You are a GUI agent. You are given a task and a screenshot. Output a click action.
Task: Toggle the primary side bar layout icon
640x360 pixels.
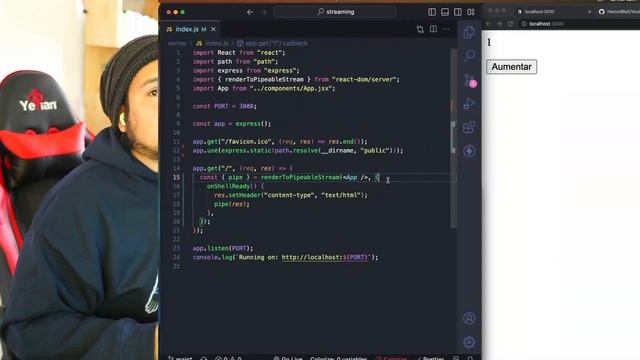(432, 12)
